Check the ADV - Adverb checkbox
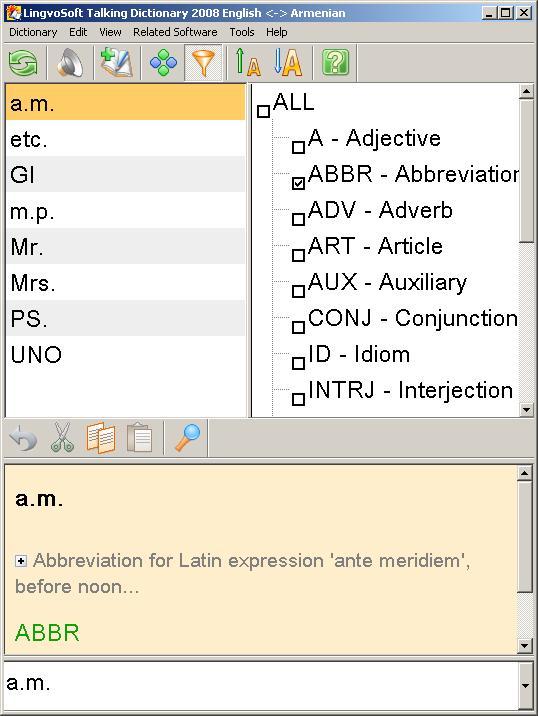 click(x=298, y=219)
